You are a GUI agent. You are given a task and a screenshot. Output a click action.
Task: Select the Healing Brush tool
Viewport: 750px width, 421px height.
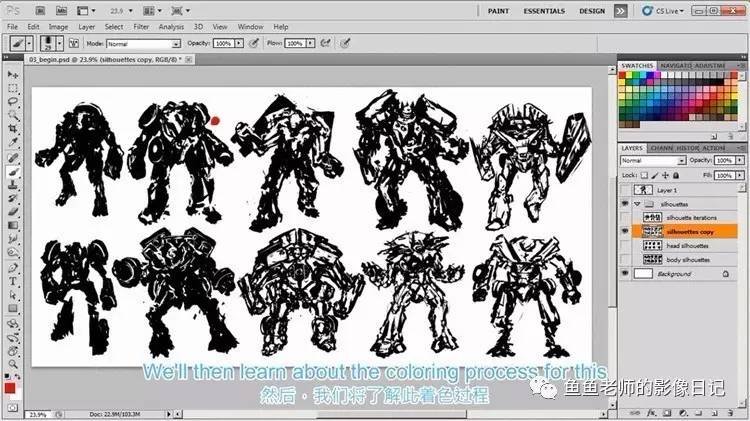tap(13, 158)
